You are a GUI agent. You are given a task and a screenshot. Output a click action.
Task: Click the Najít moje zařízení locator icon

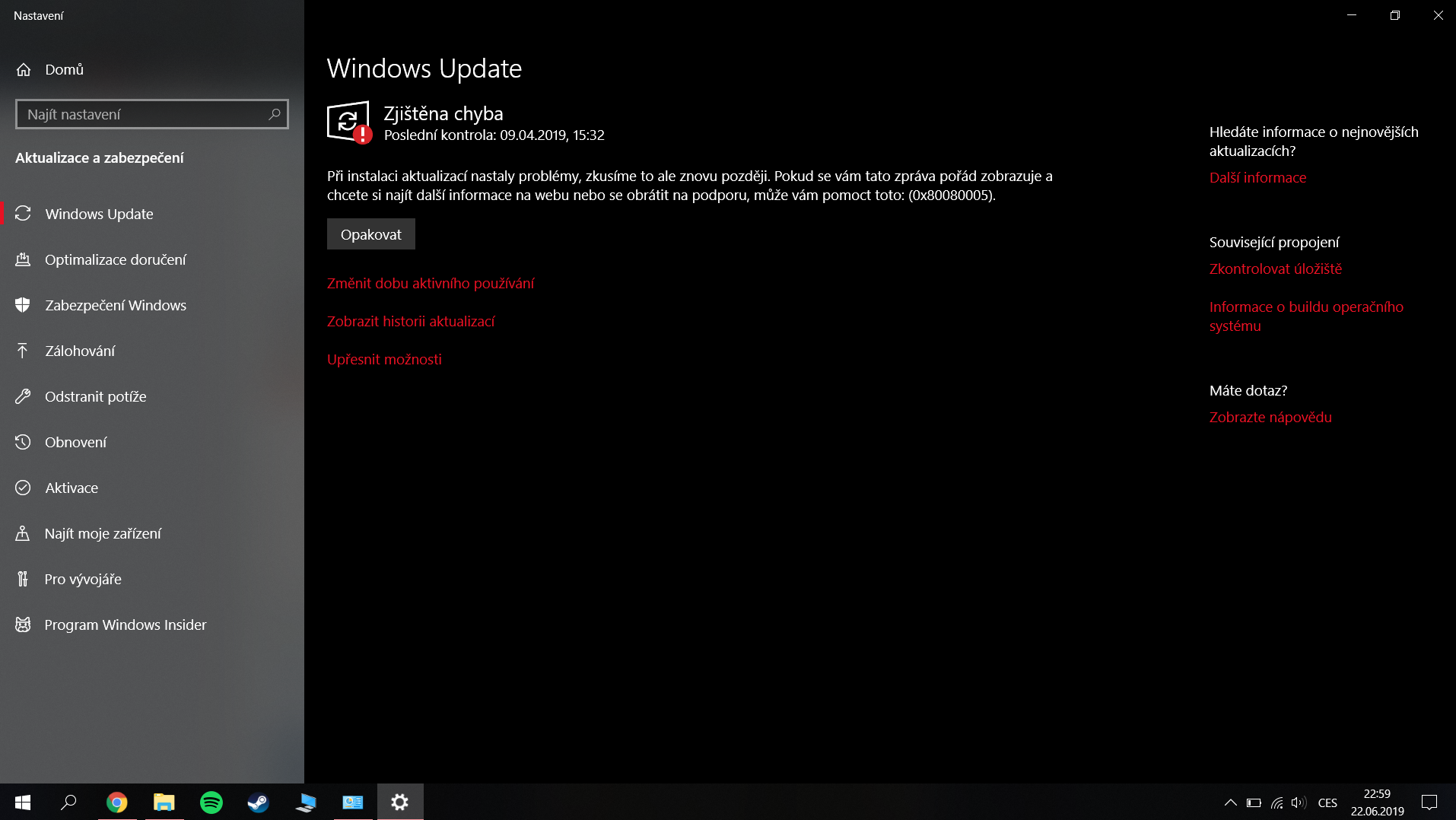point(24,533)
